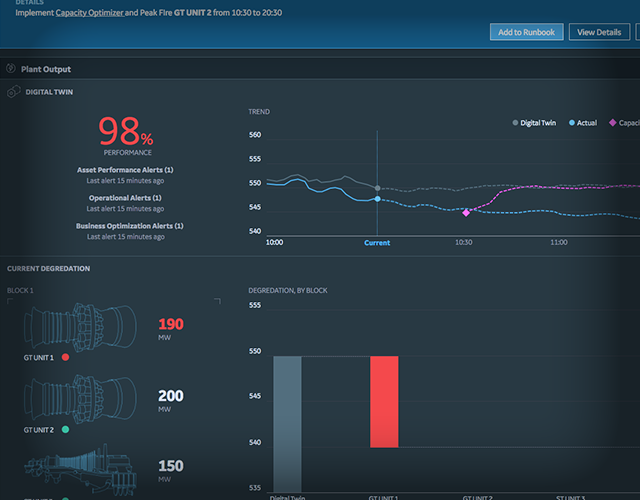Image resolution: width=640 pixels, height=500 pixels.
Task: Click the GT UNIT 2 label under turbine
Action: pyautogui.click(x=39, y=430)
